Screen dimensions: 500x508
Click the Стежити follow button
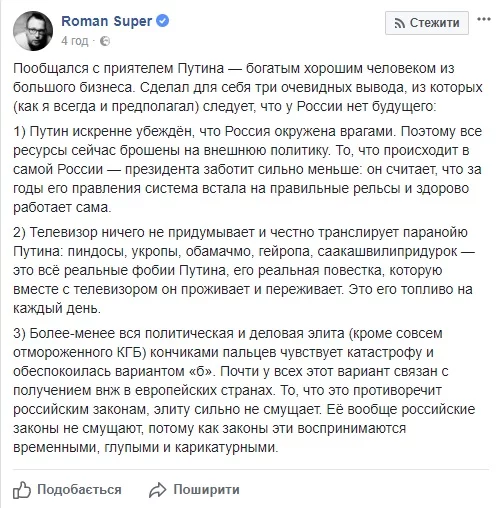coord(427,23)
